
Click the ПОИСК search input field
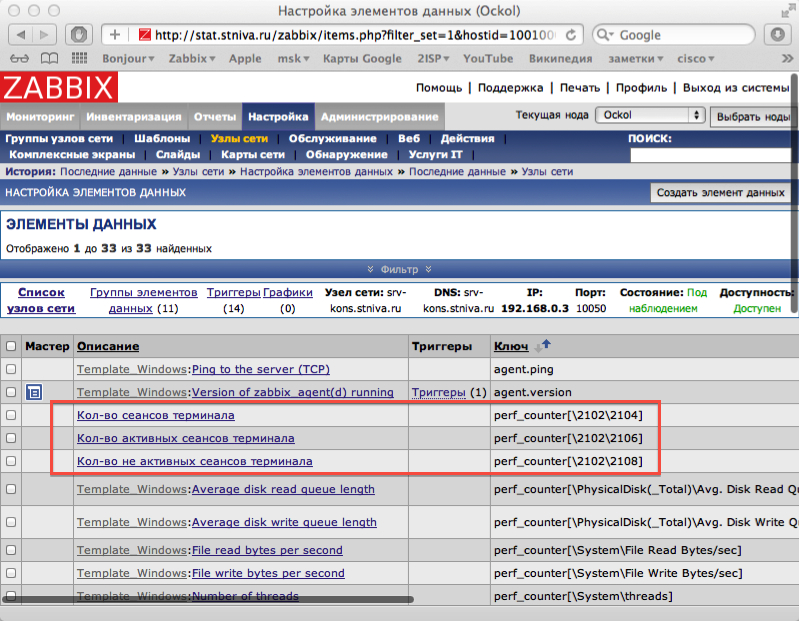[x=713, y=155]
